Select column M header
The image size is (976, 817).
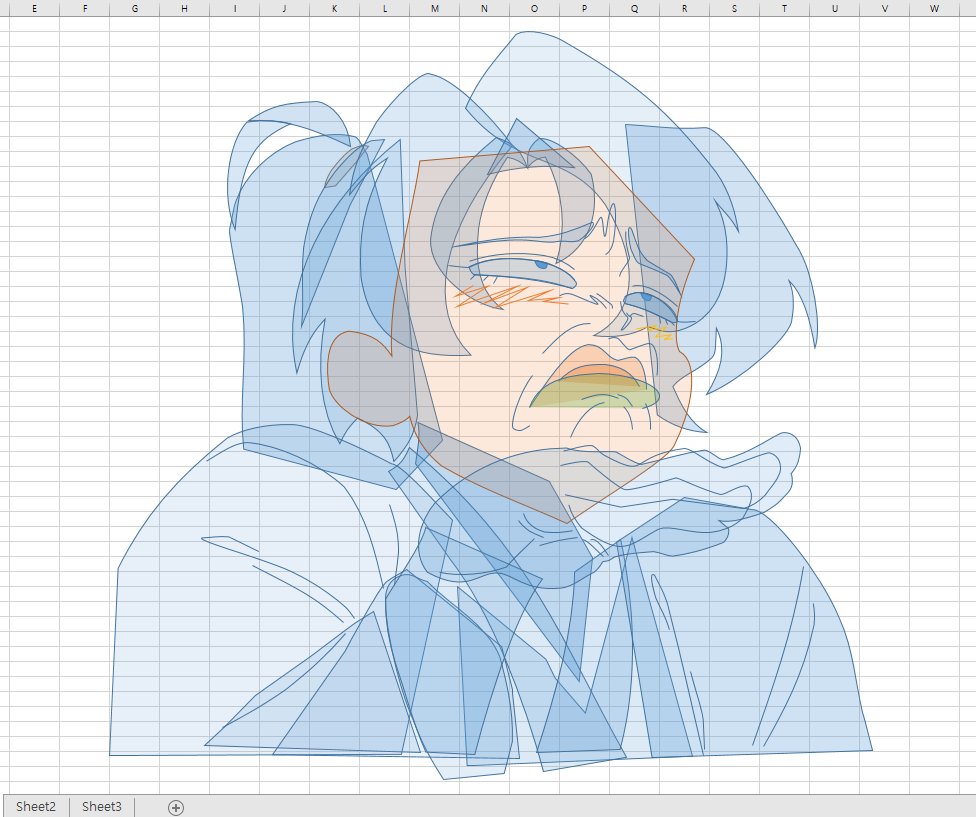point(434,8)
